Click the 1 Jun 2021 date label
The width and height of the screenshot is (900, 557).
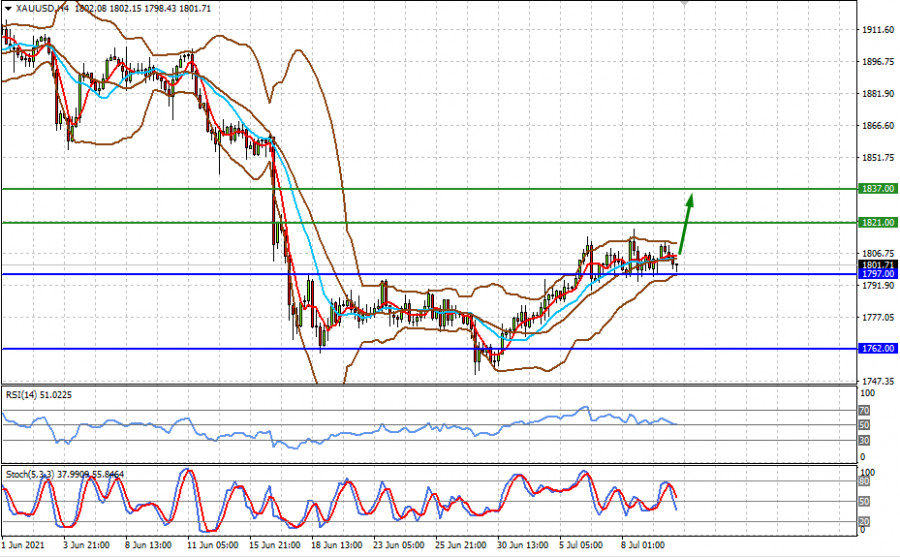[x=23, y=546]
